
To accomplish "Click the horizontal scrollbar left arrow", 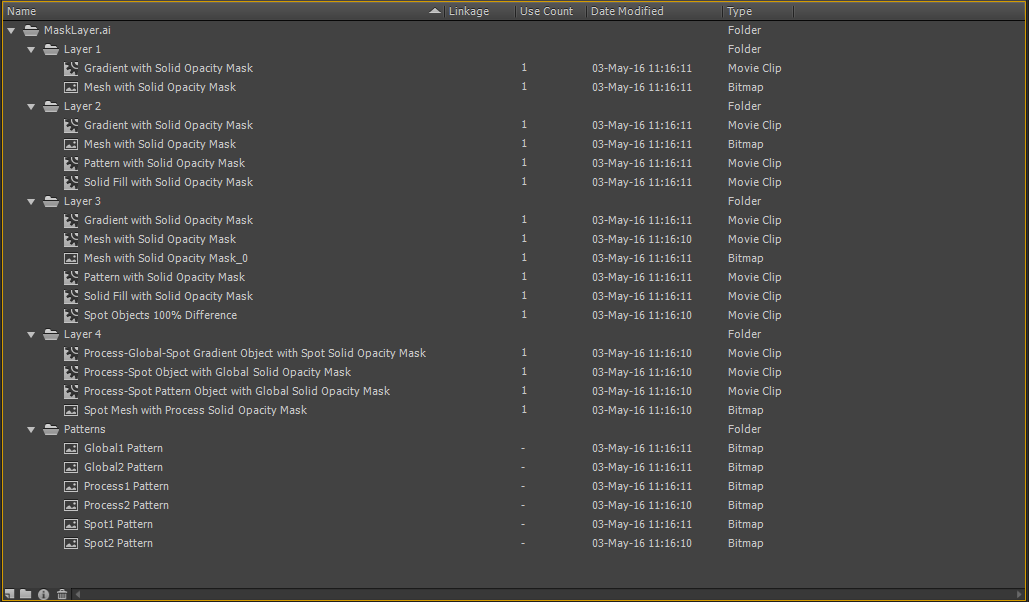I will pyautogui.click(x=78, y=594).
